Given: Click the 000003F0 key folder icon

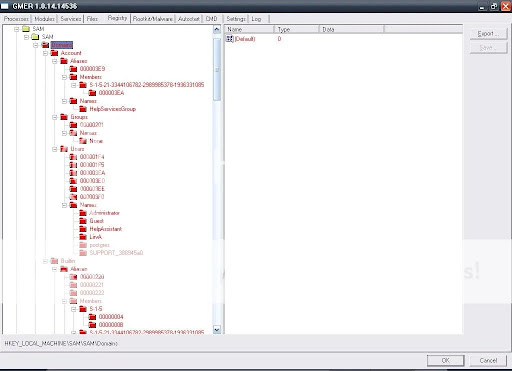Looking at the screenshot, I should (x=73, y=197).
